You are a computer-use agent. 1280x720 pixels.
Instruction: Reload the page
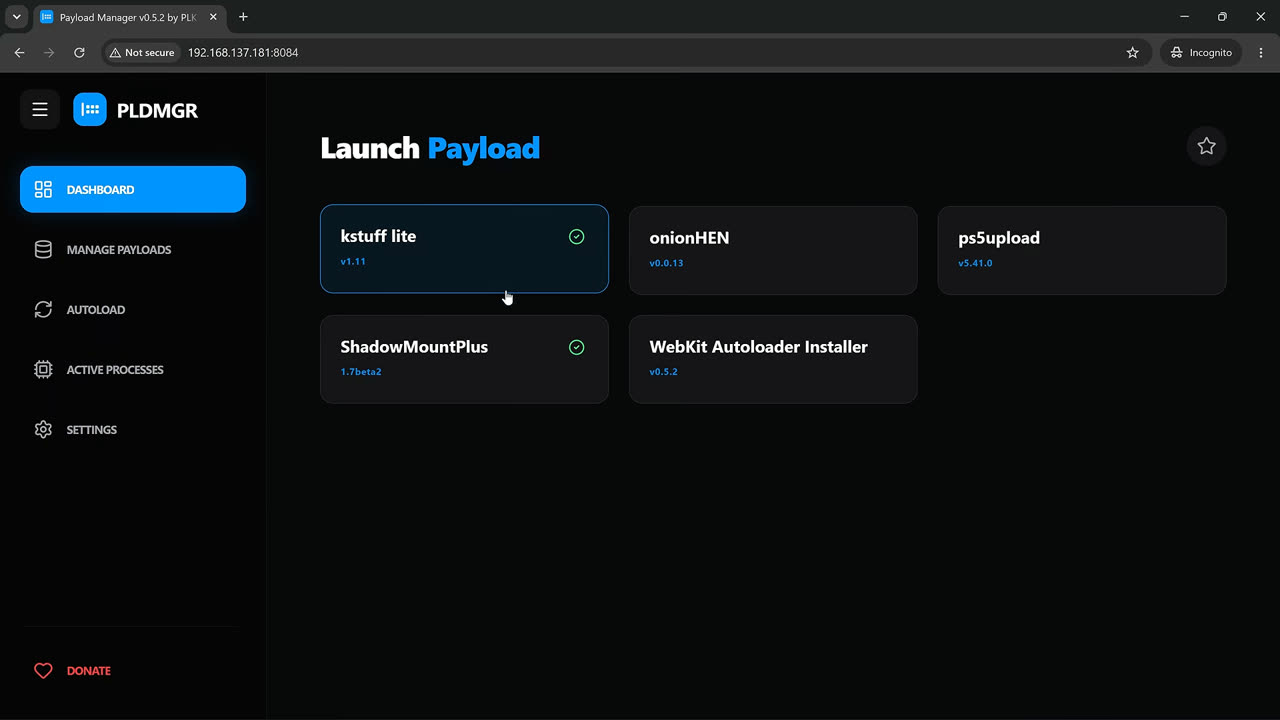pyautogui.click(x=79, y=52)
